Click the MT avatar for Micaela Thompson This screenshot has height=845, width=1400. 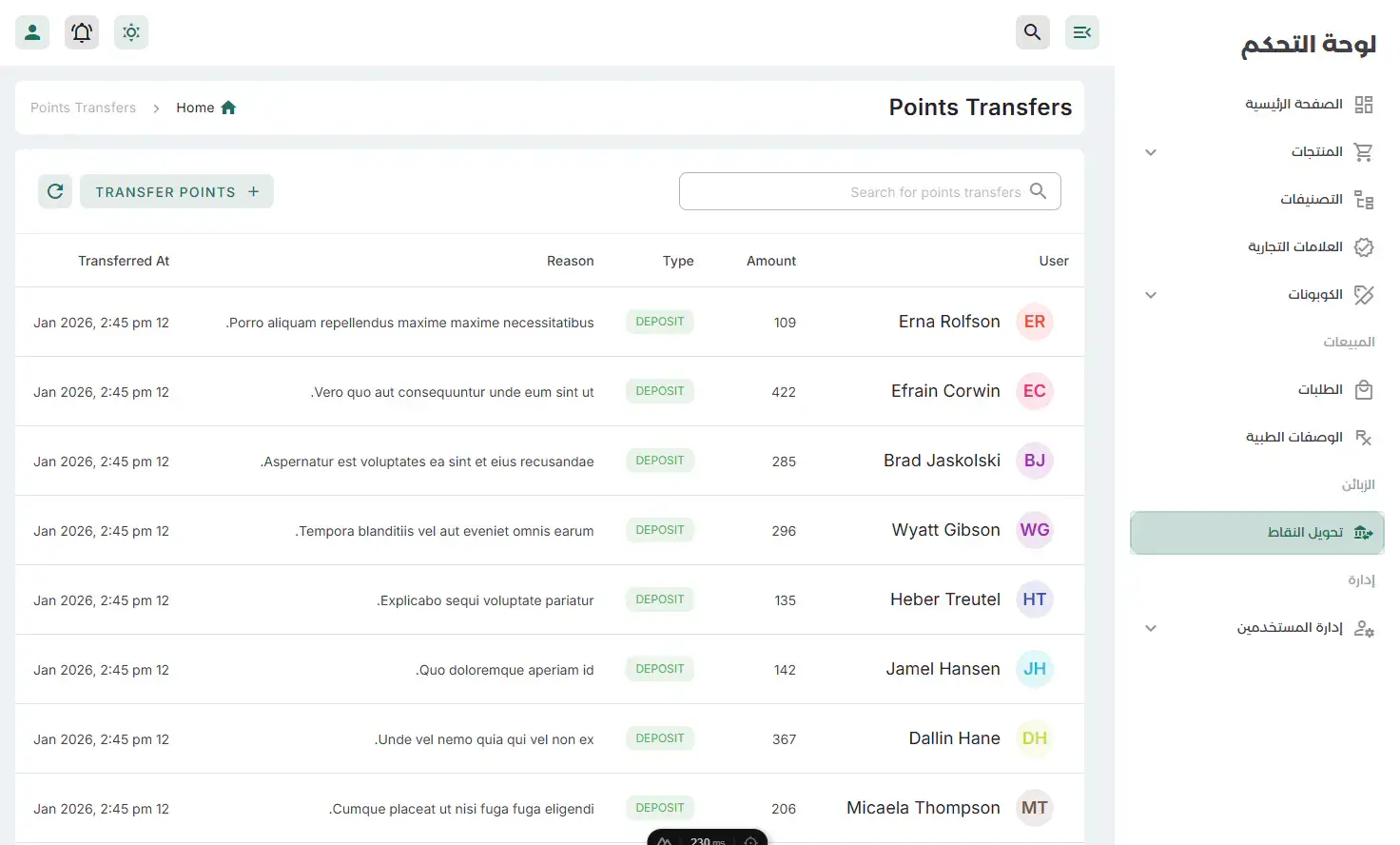1035,808
